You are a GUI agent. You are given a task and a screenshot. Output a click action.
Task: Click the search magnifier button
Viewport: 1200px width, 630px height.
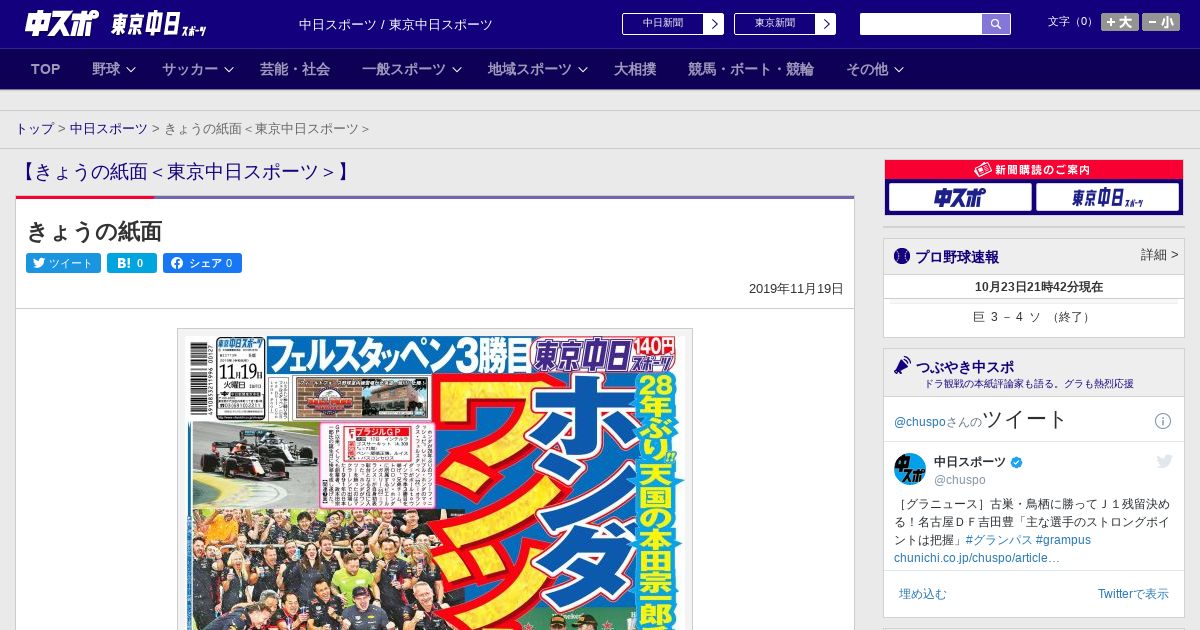(x=996, y=24)
